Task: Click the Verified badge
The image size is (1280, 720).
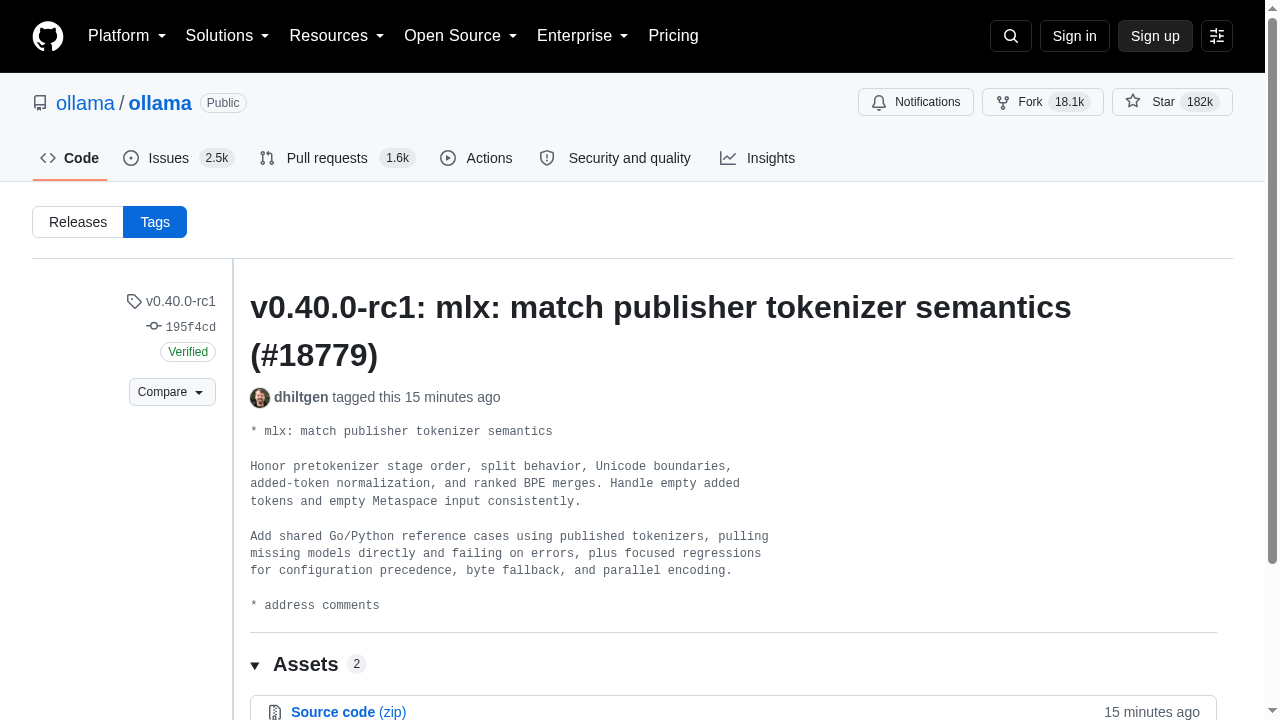Action: pos(188,352)
